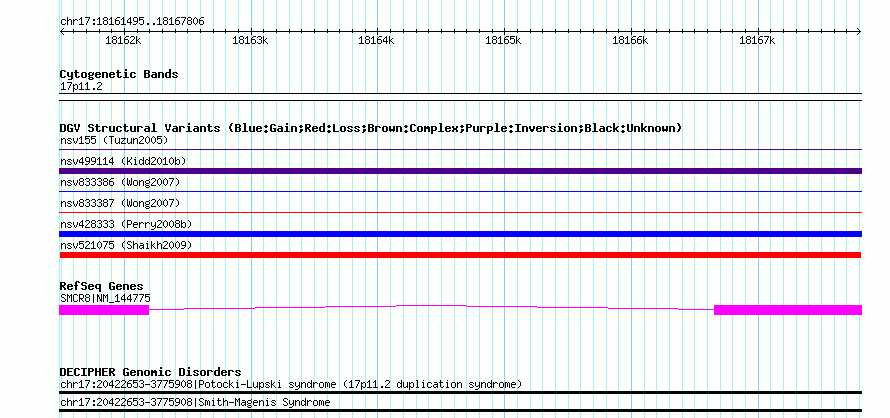Click the thick red nsv521075 loss bar

click(x=460, y=255)
